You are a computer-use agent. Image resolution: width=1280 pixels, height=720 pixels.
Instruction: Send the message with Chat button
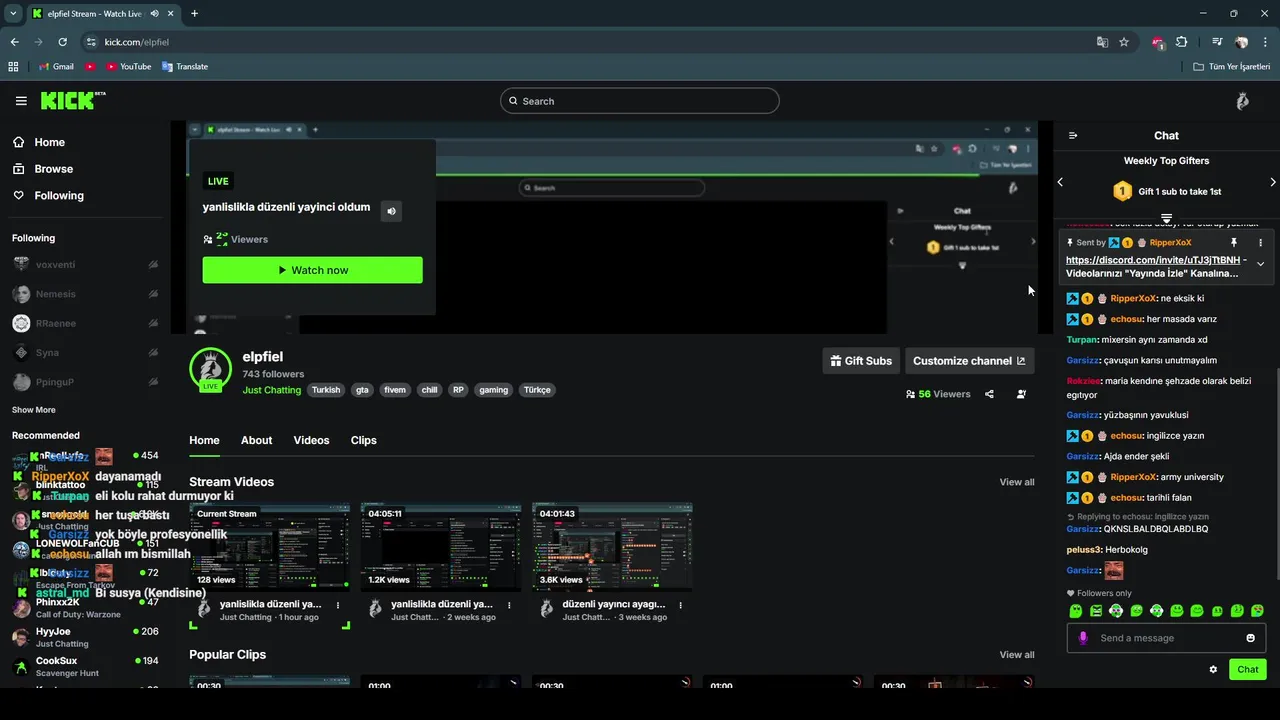tap(1247, 670)
